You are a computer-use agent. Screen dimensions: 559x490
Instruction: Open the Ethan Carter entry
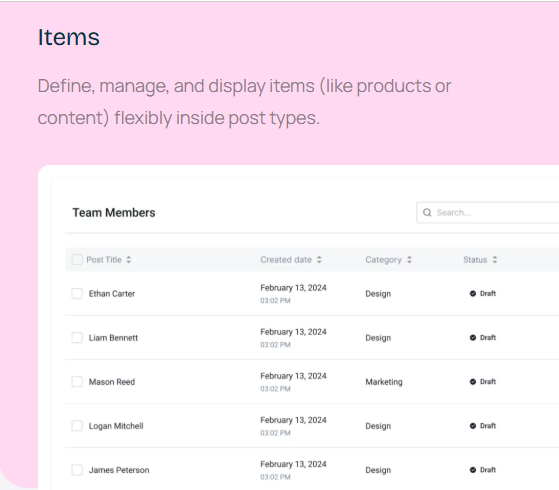112,294
